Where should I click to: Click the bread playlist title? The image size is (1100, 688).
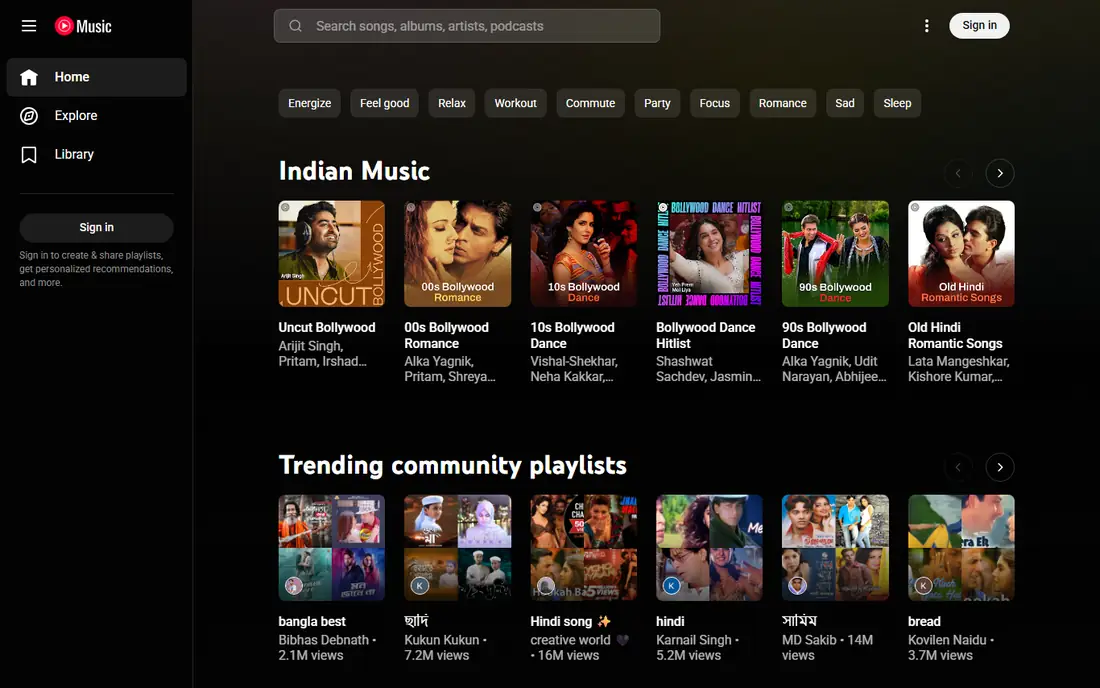[925, 621]
